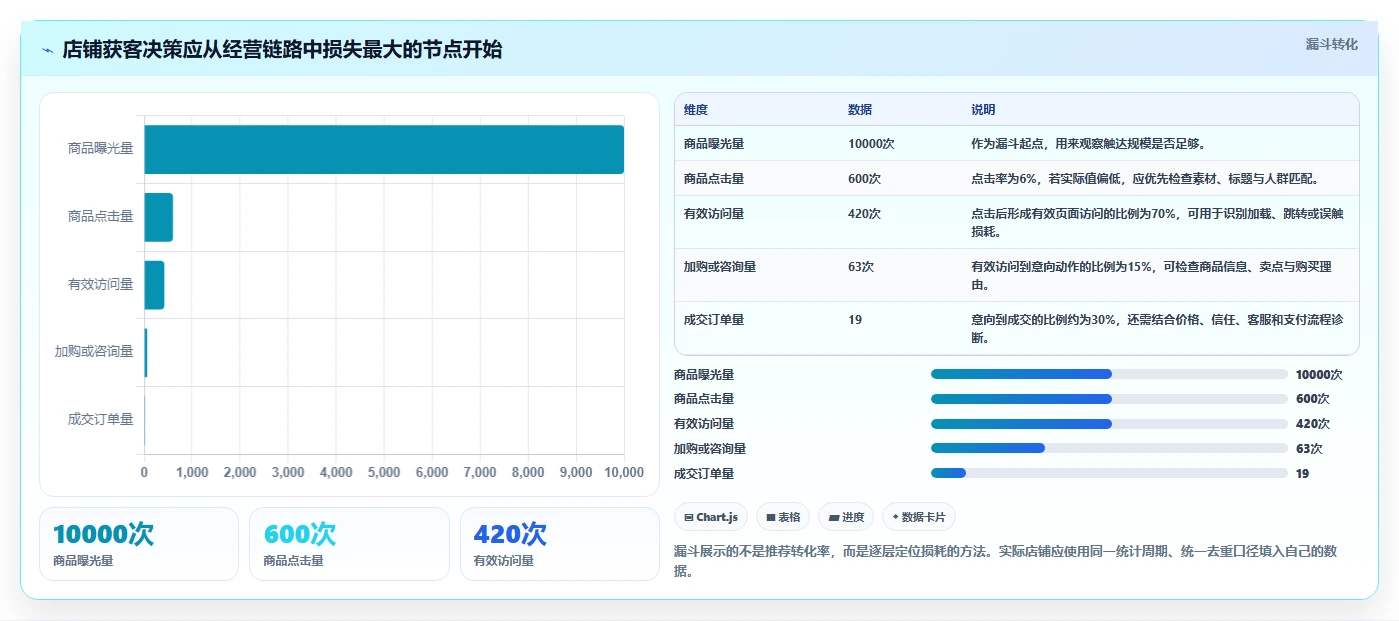Screen dimensions: 1399x621
Task: Click the 成交订单量 label in the progress list
Action: tap(704, 474)
